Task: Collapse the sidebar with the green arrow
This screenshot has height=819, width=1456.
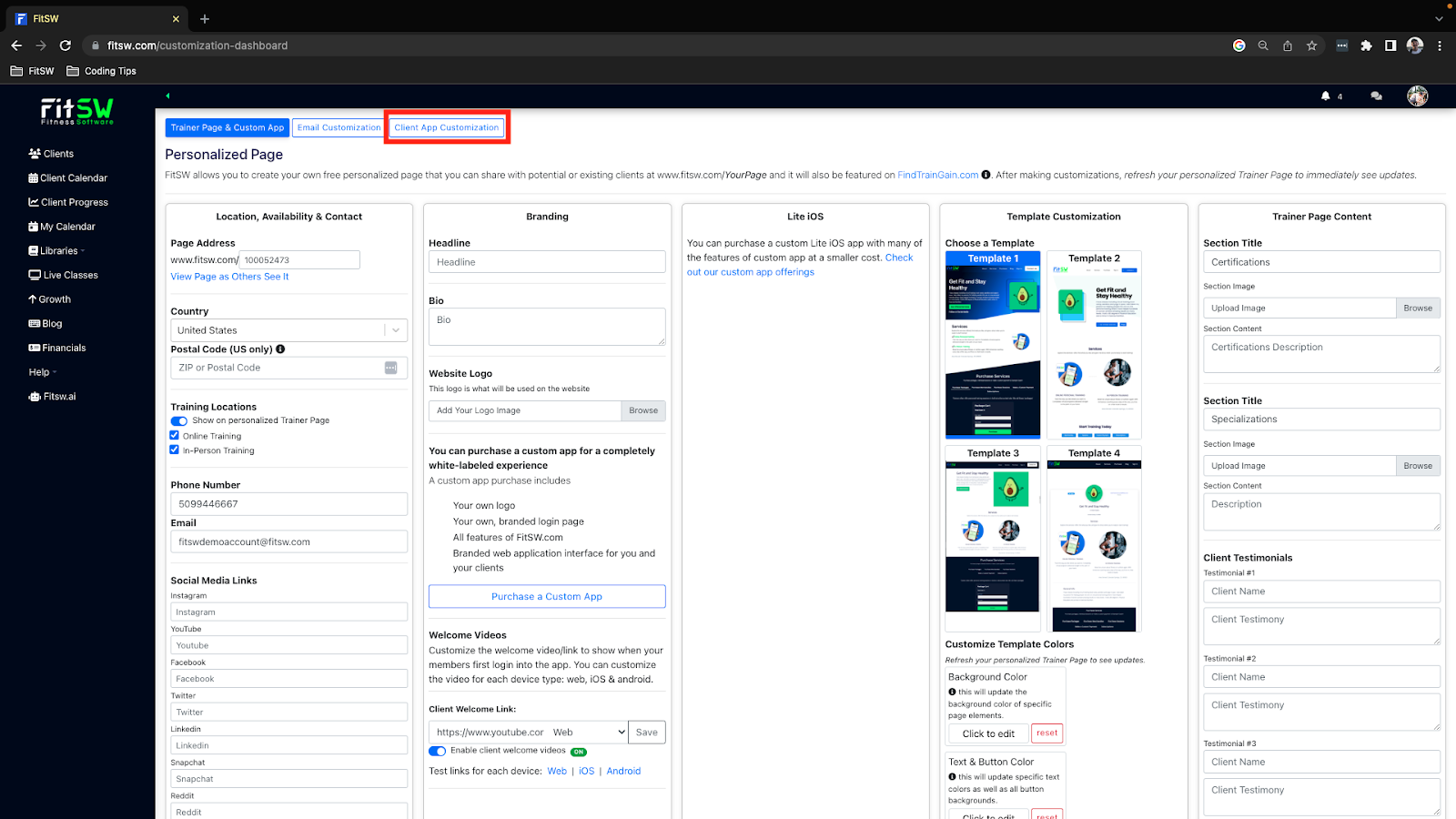Action: coord(167,96)
